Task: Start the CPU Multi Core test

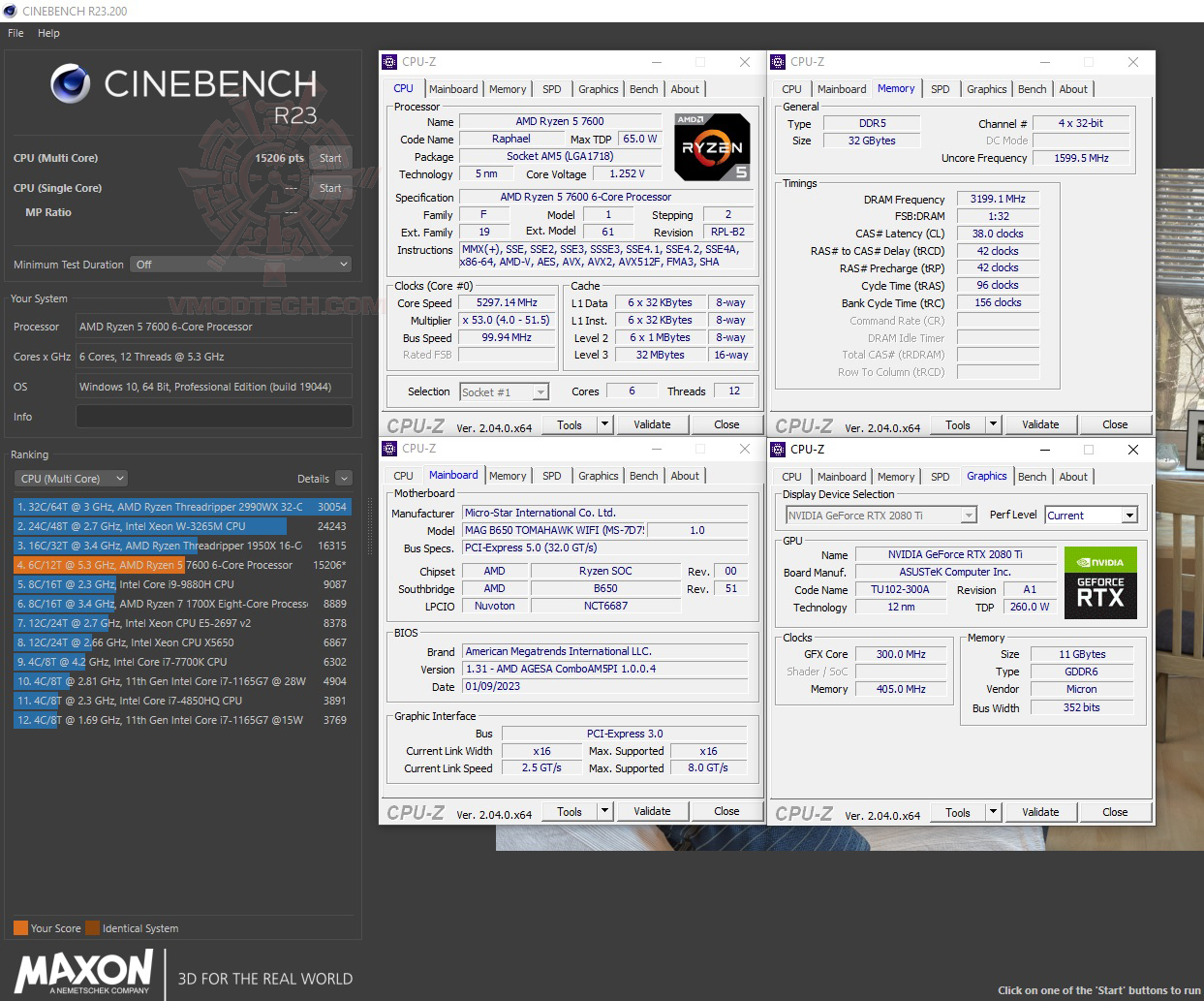Action: (330, 158)
